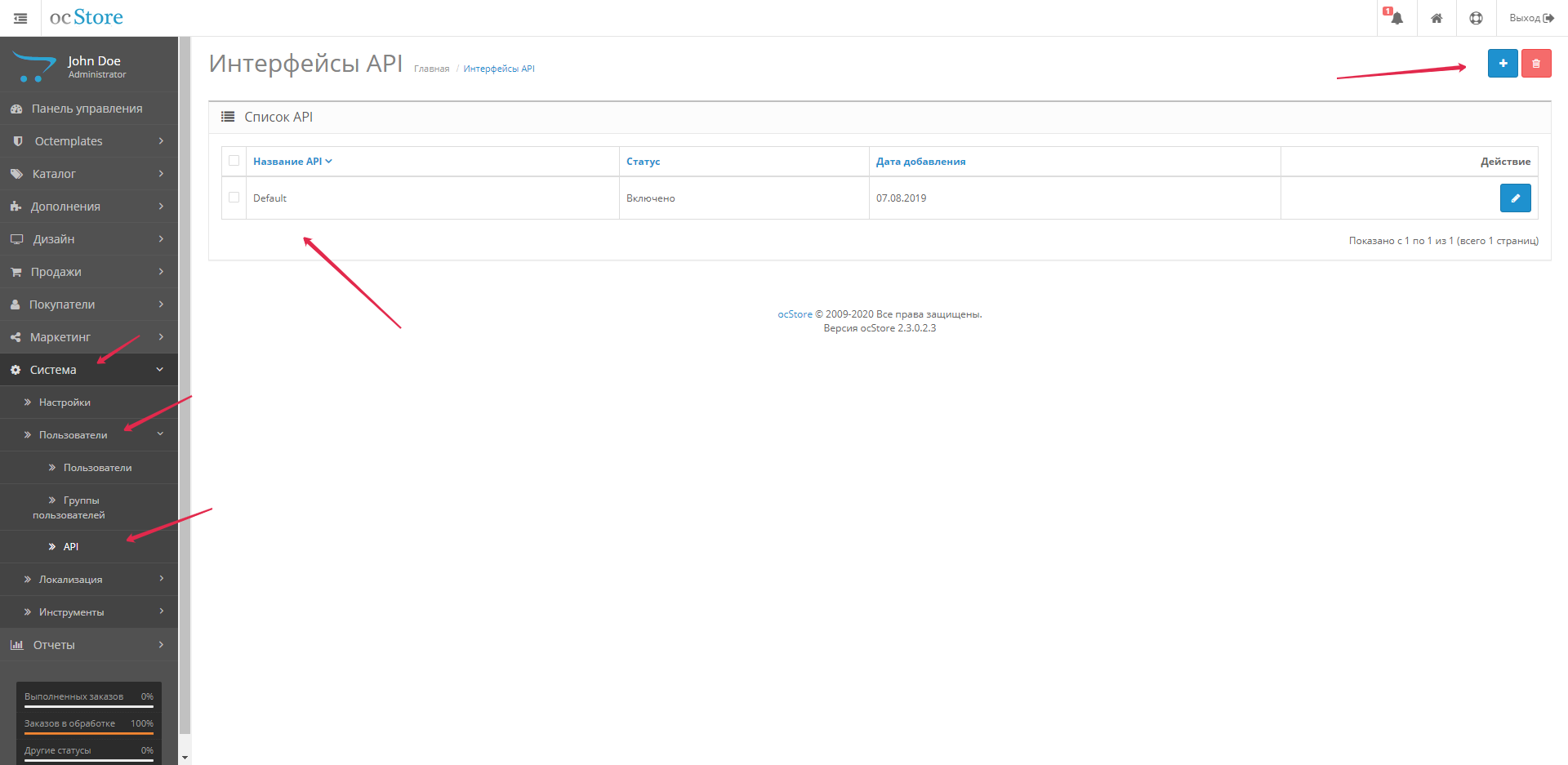Click the monitor icon beside Дизайн
The width and height of the screenshot is (1568, 765).
[x=16, y=239]
